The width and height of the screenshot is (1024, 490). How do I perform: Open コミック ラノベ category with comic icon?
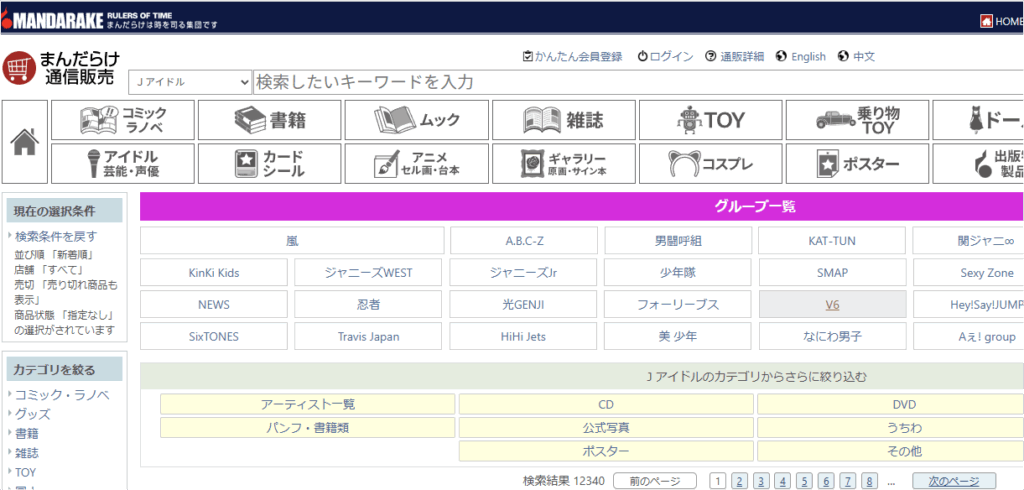point(123,120)
